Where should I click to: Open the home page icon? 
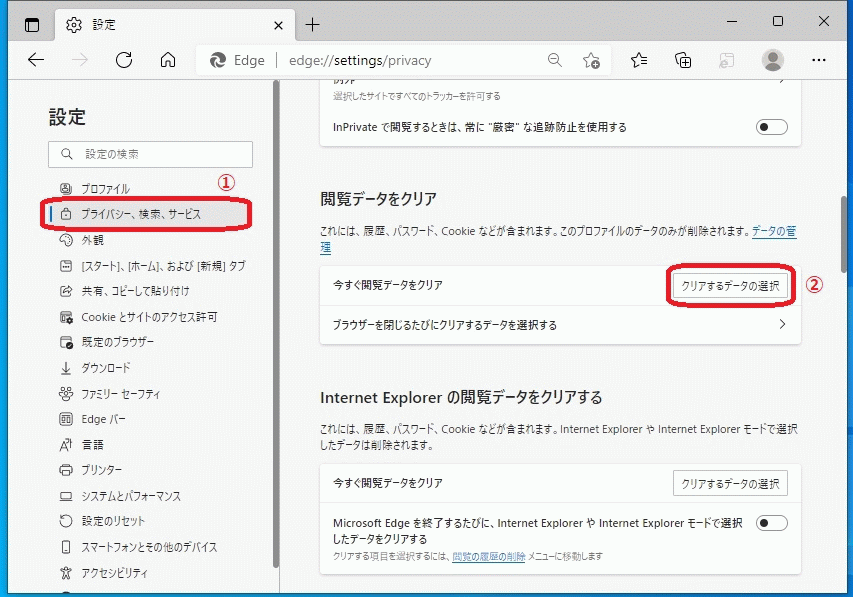tap(168, 60)
